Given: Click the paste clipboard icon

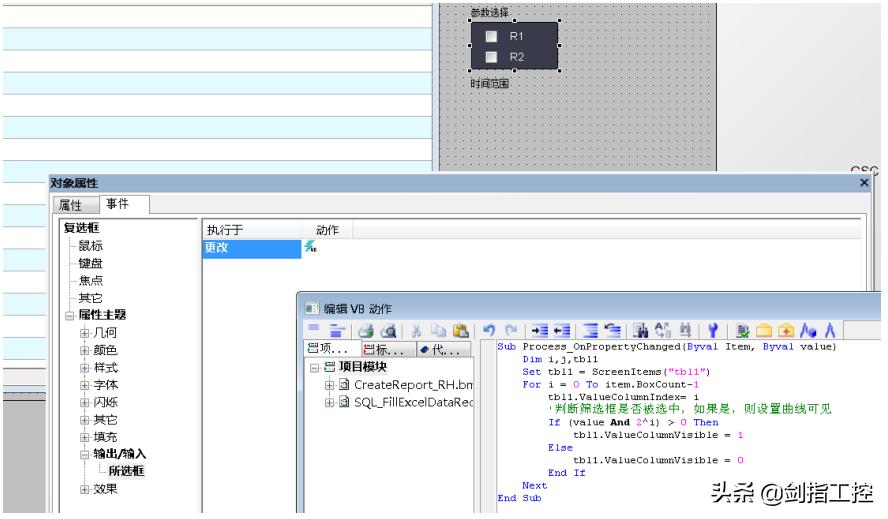Looking at the screenshot, I should pos(459,328).
